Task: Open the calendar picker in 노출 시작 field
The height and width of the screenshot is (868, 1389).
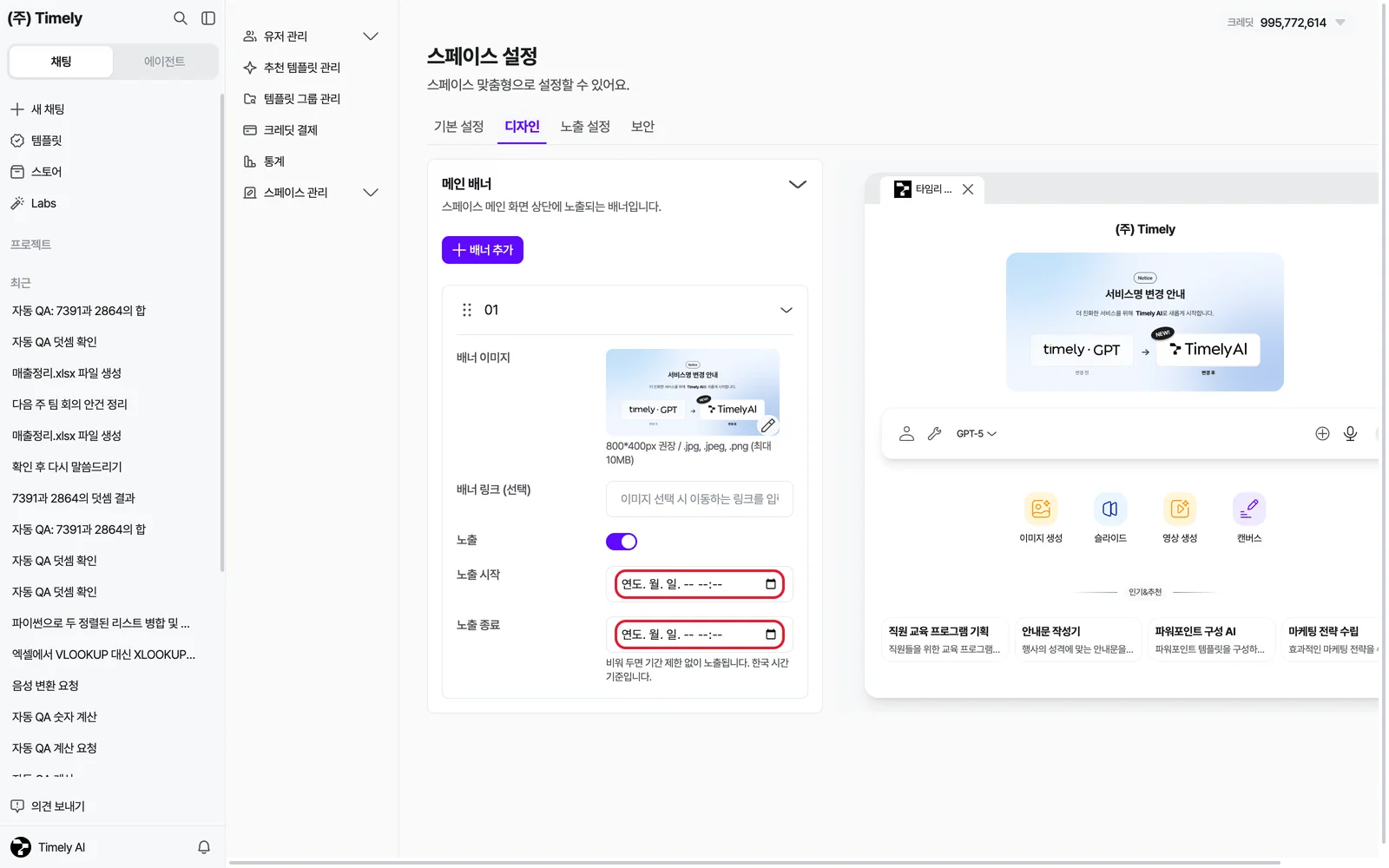Action: 771,584
